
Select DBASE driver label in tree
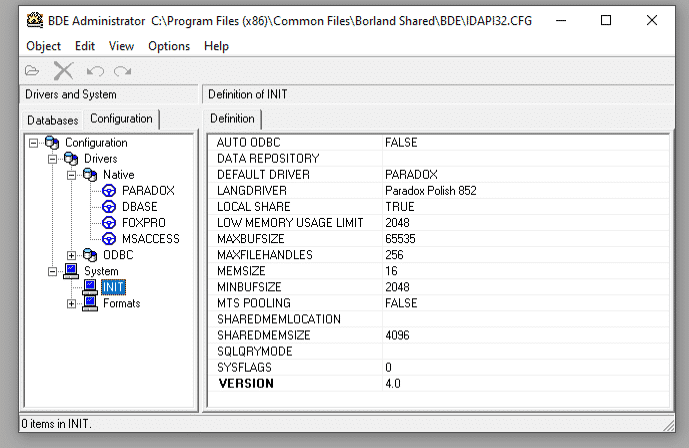point(139,207)
